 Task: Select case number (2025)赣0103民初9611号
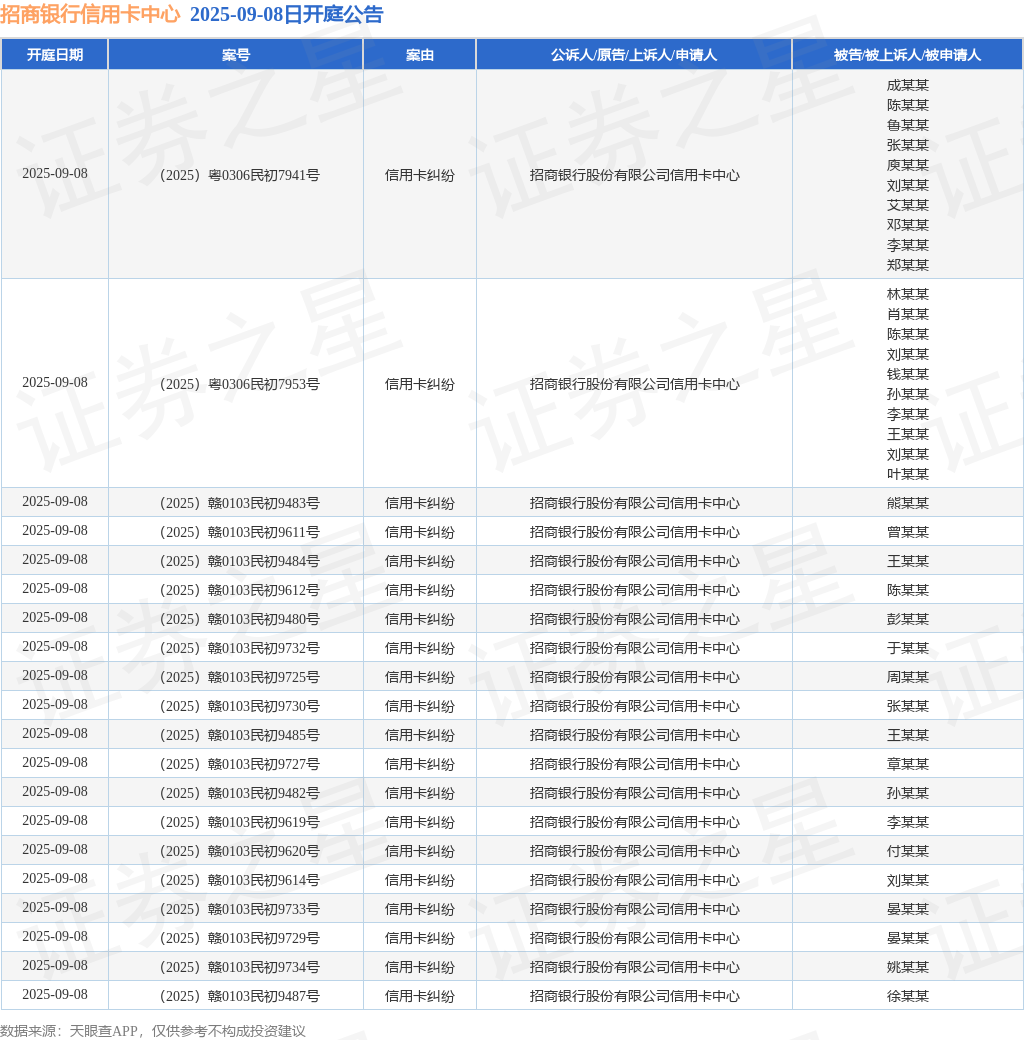tap(239, 532)
